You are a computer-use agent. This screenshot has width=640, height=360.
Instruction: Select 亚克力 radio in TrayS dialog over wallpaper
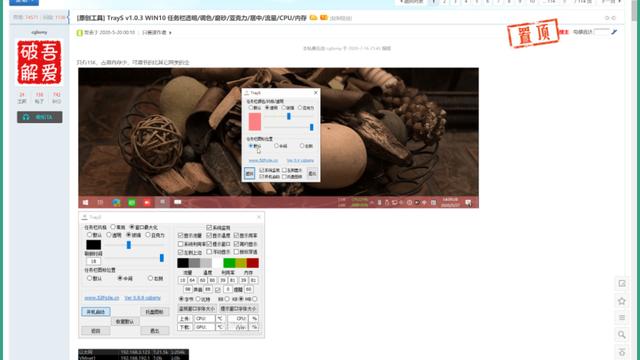300,107
